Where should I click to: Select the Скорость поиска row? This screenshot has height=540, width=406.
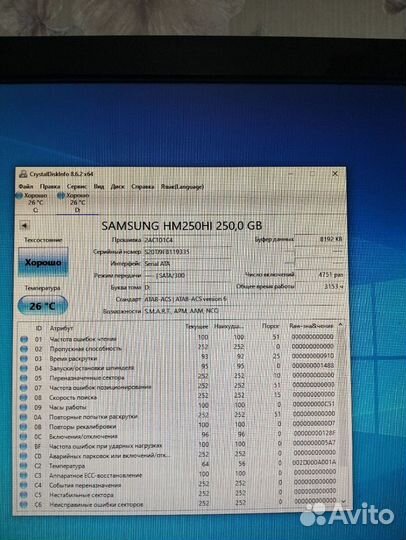click(x=177, y=396)
